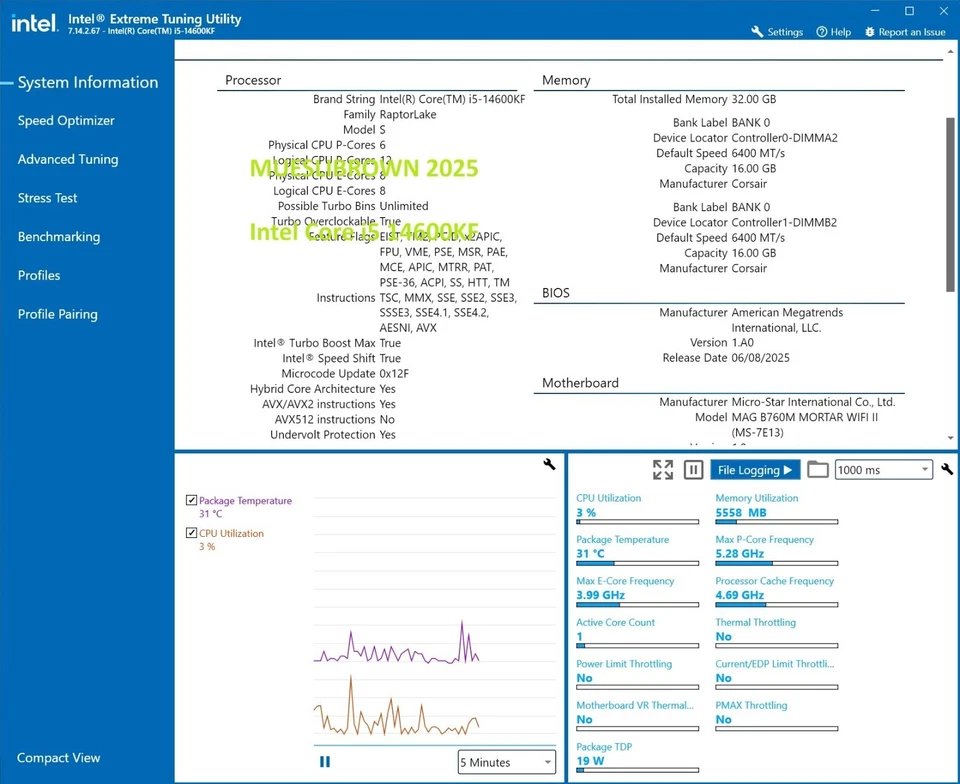Open the 5 Minutes time range dropdown

tap(506, 762)
